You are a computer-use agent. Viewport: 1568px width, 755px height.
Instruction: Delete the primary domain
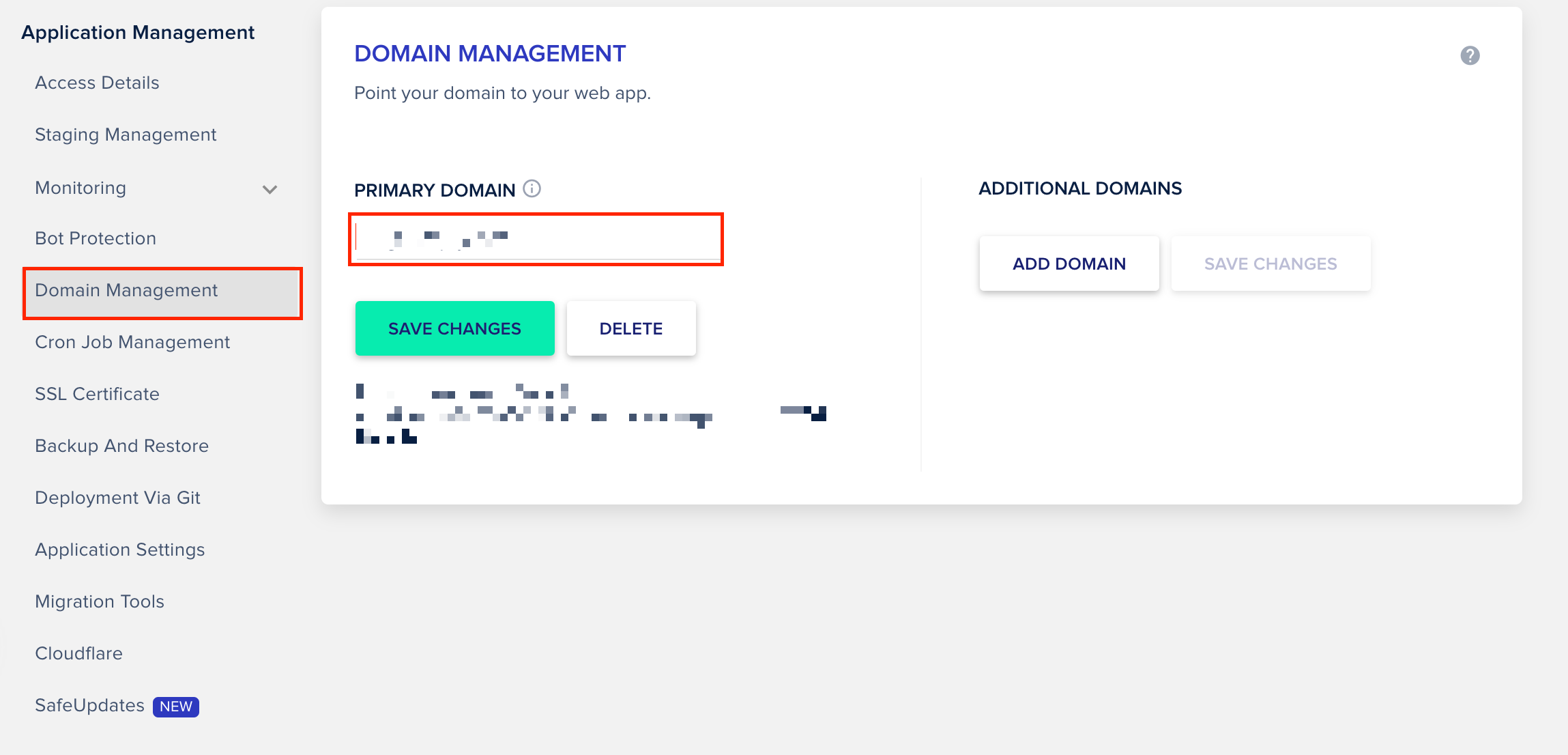point(631,328)
